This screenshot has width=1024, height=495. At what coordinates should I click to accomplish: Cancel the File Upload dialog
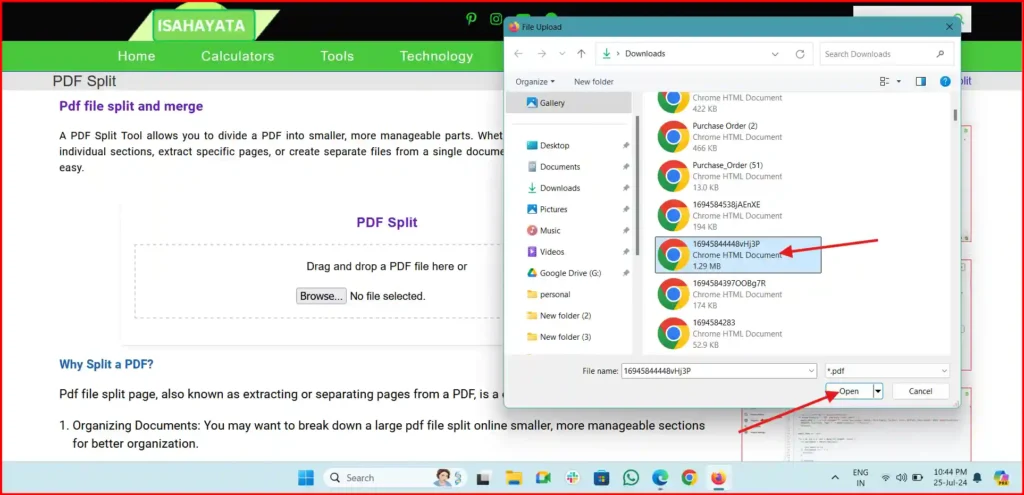tap(920, 391)
